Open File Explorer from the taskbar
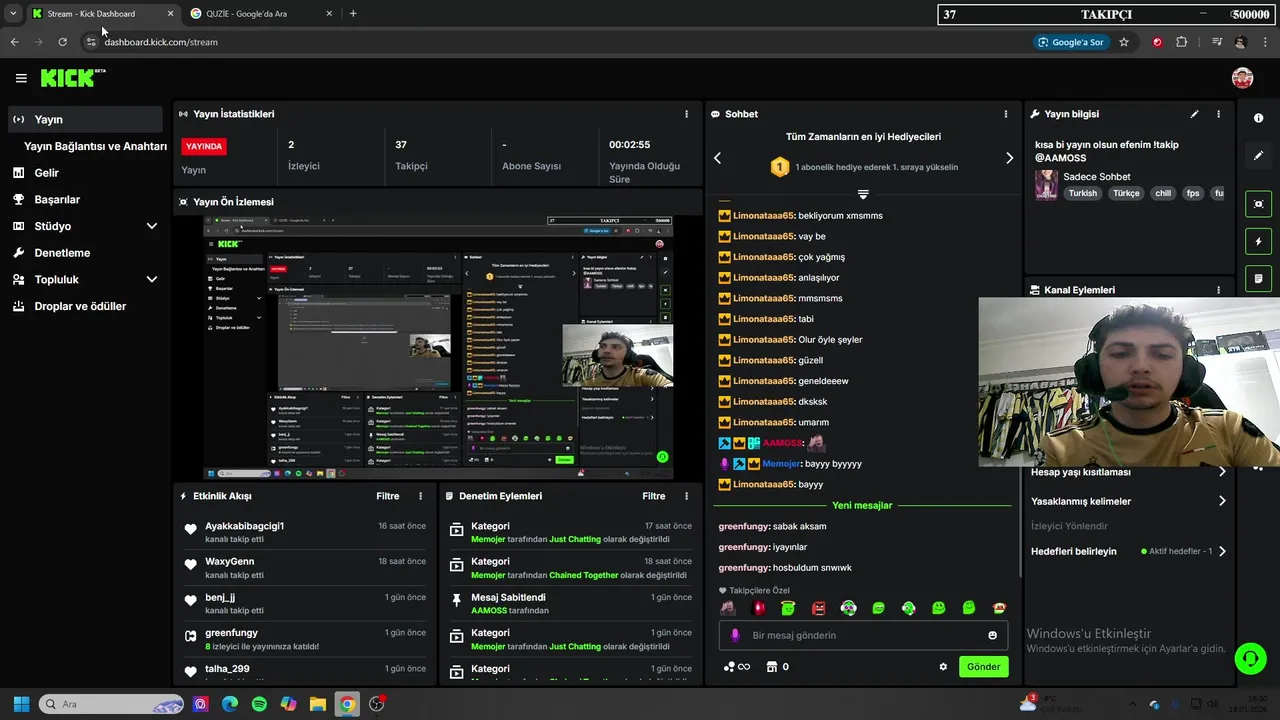 pos(317,704)
